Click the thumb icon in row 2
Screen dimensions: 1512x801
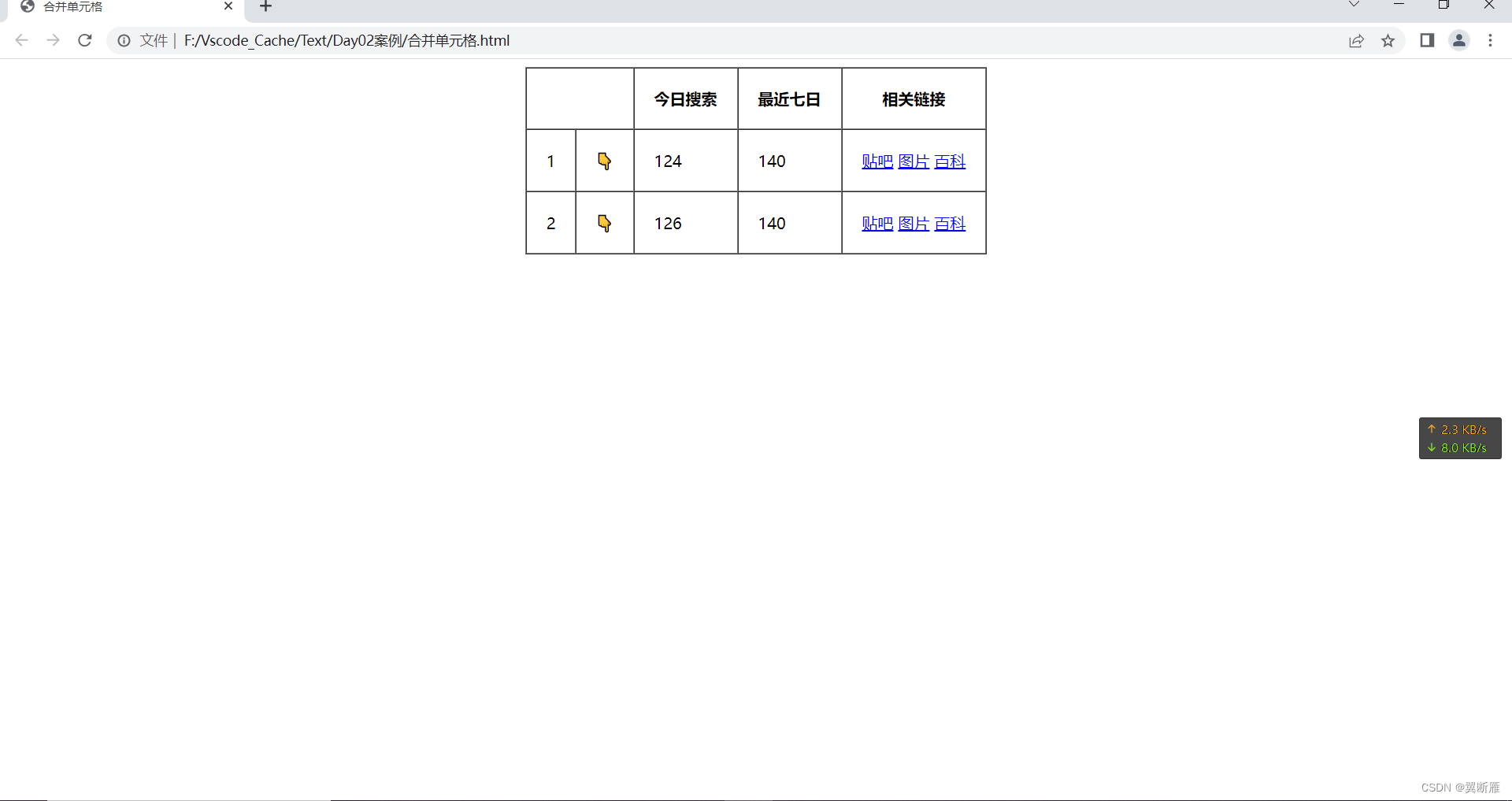pos(605,223)
